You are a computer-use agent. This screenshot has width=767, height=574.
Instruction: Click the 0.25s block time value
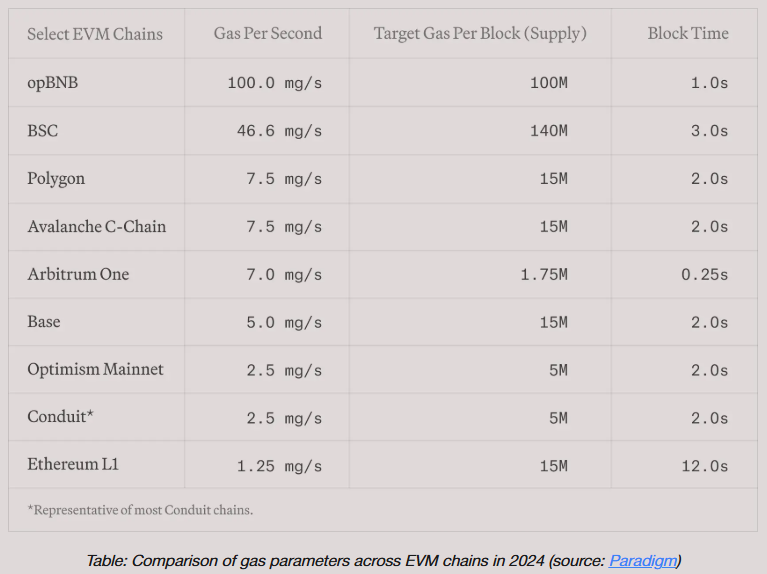coord(704,275)
